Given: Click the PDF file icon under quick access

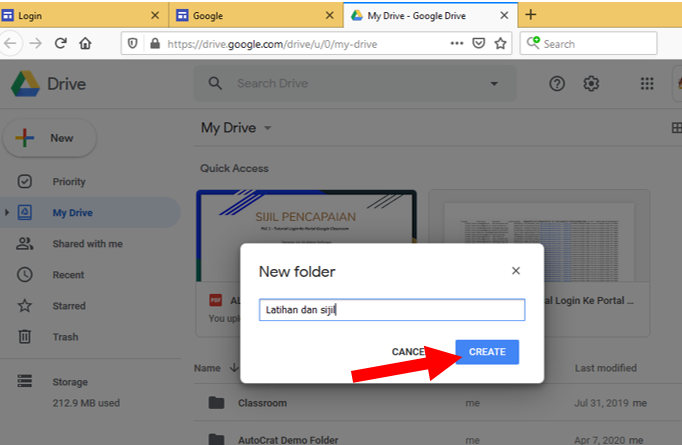Looking at the screenshot, I should pyautogui.click(x=216, y=300).
